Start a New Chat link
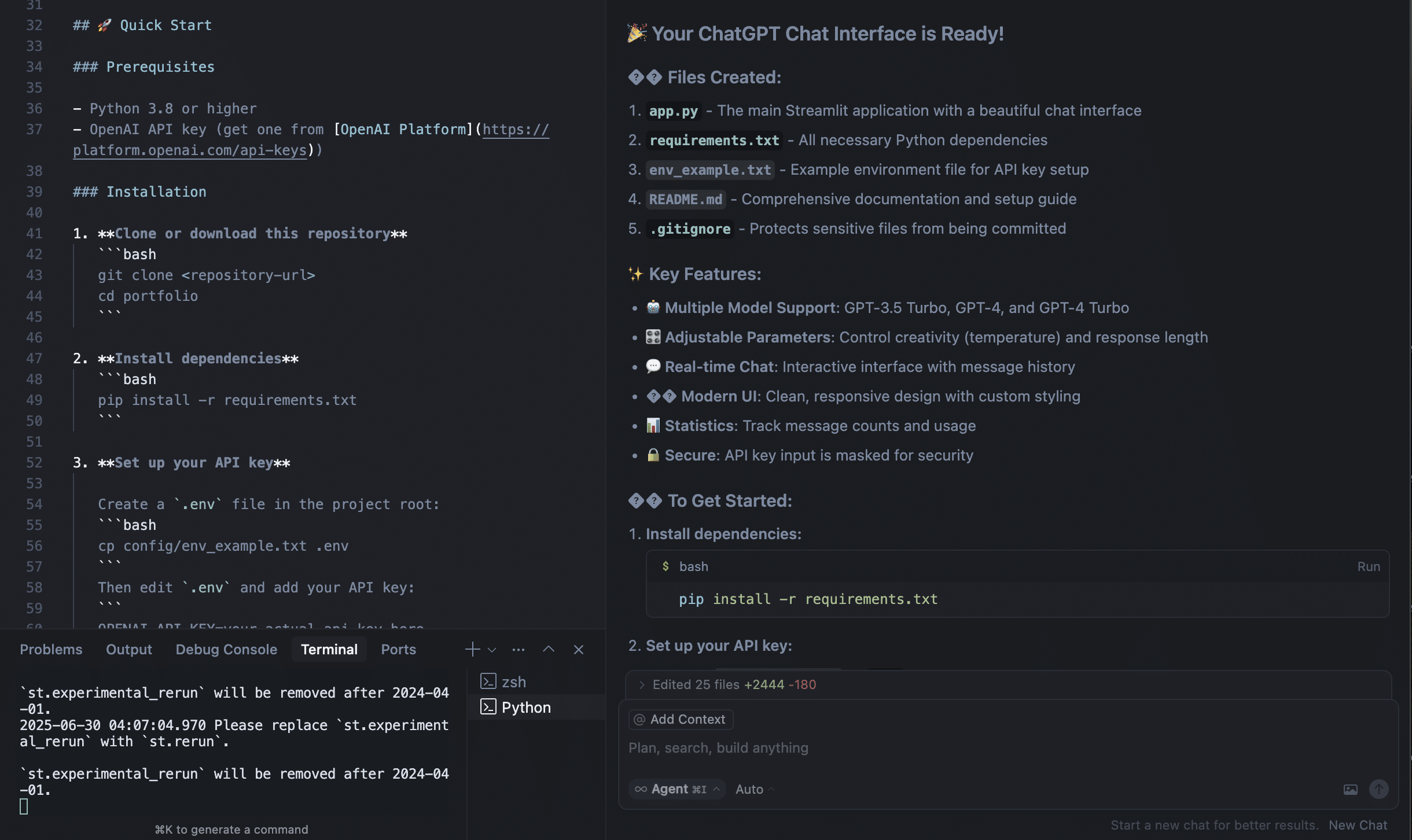1412x840 pixels. [x=1358, y=825]
